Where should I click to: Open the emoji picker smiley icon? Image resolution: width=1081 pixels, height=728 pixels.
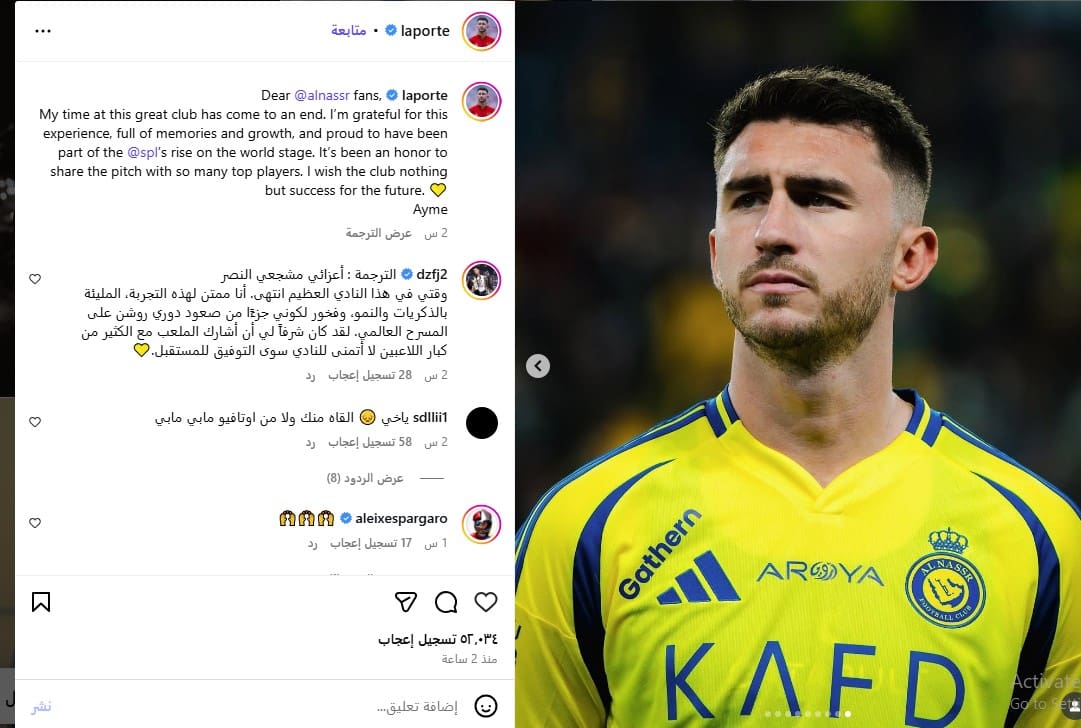tap(485, 706)
